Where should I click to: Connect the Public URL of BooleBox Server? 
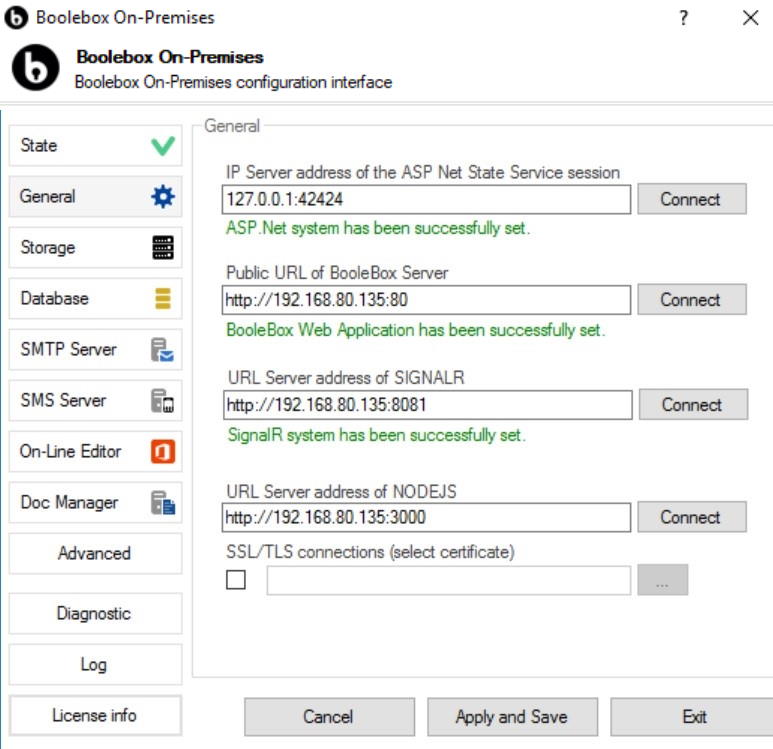point(692,299)
